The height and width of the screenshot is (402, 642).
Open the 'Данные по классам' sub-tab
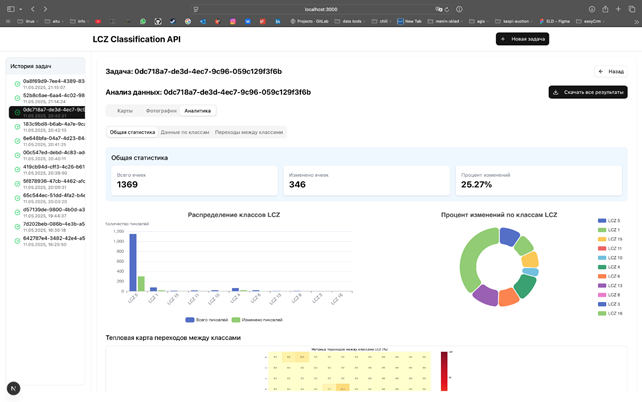[x=185, y=132]
